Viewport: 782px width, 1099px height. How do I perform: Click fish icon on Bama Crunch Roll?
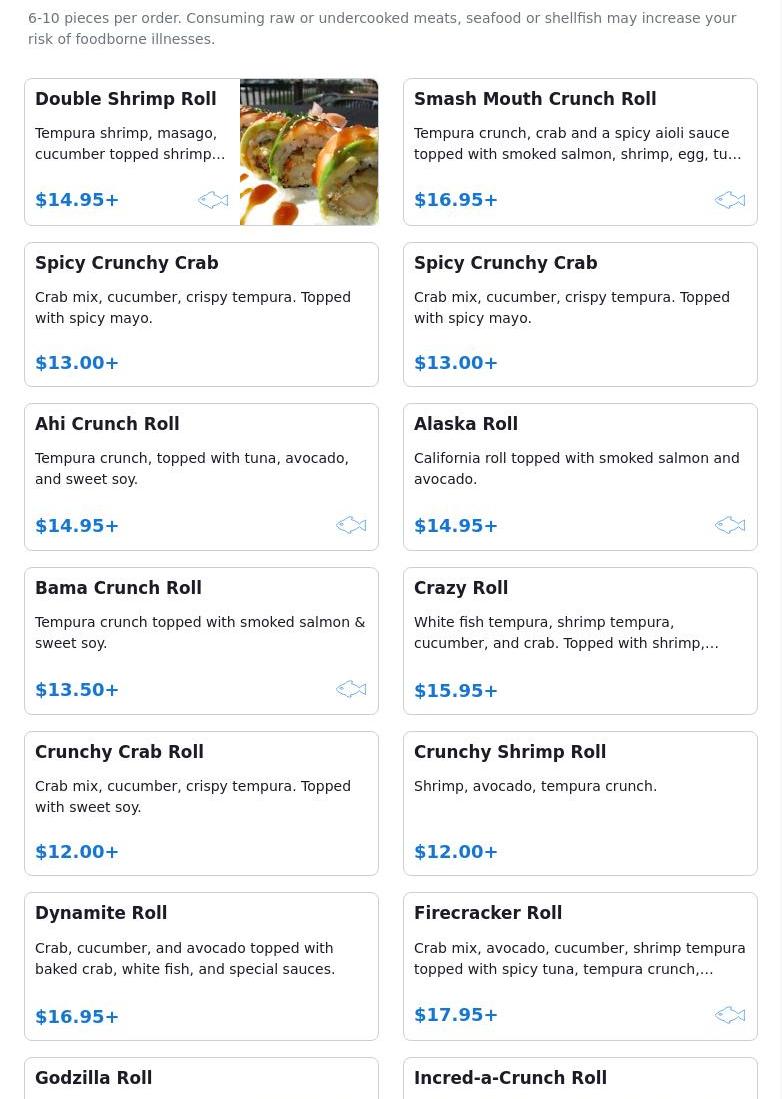tap(351, 689)
